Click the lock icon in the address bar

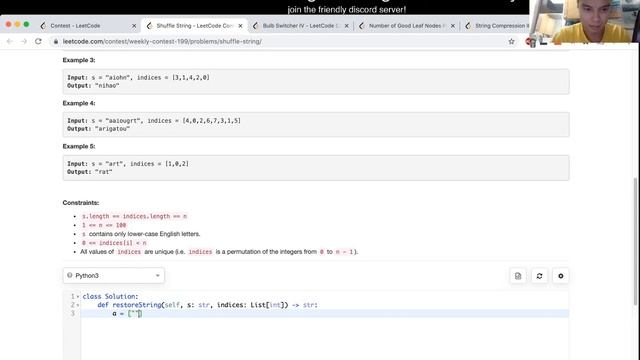click(x=56, y=41)
